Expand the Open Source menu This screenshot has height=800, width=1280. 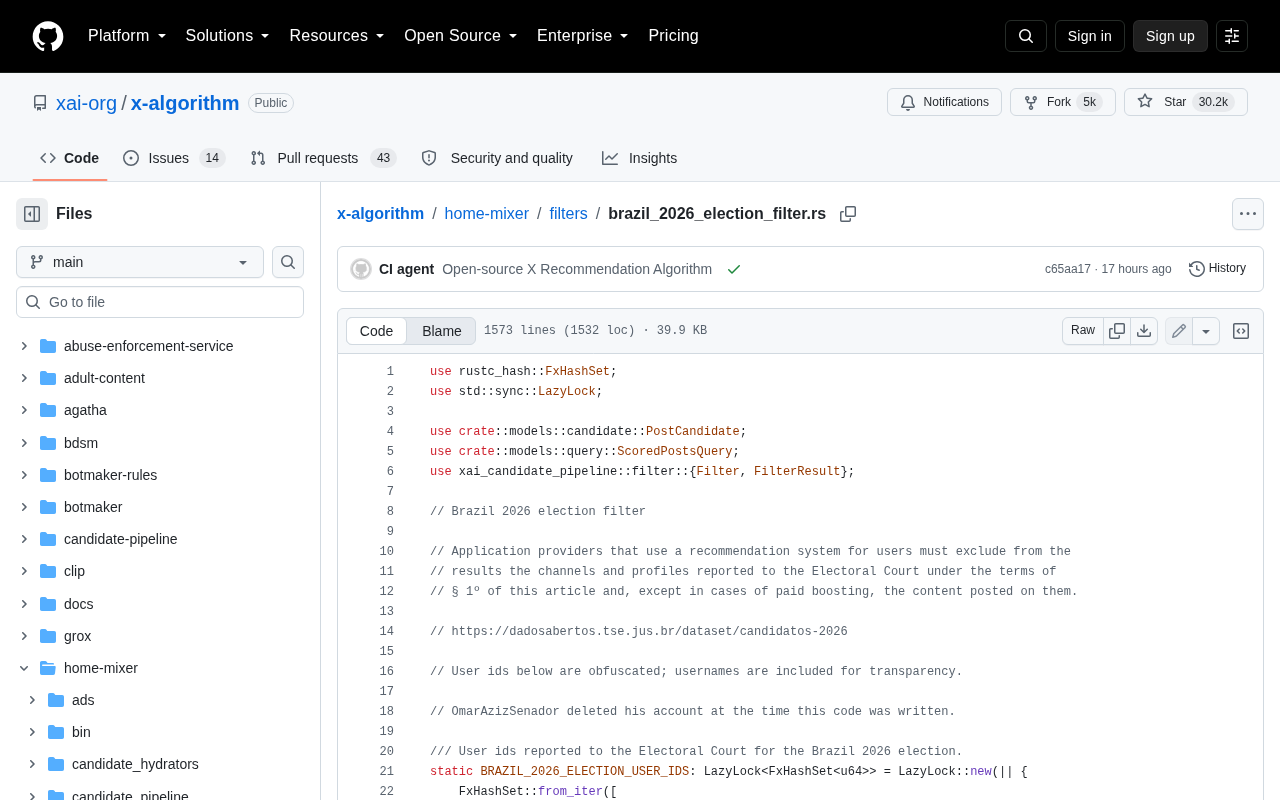(x=461, y=36)
